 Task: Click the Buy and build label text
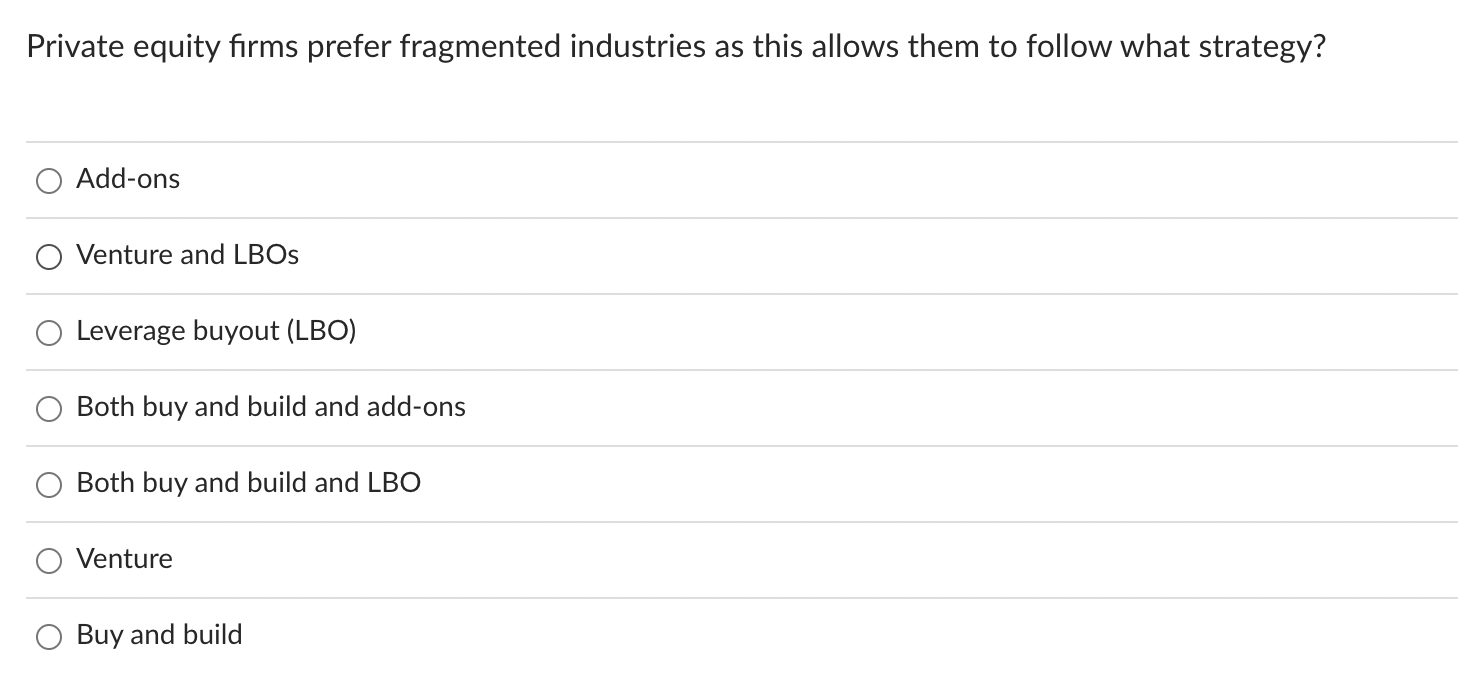(x=160, y=634)
